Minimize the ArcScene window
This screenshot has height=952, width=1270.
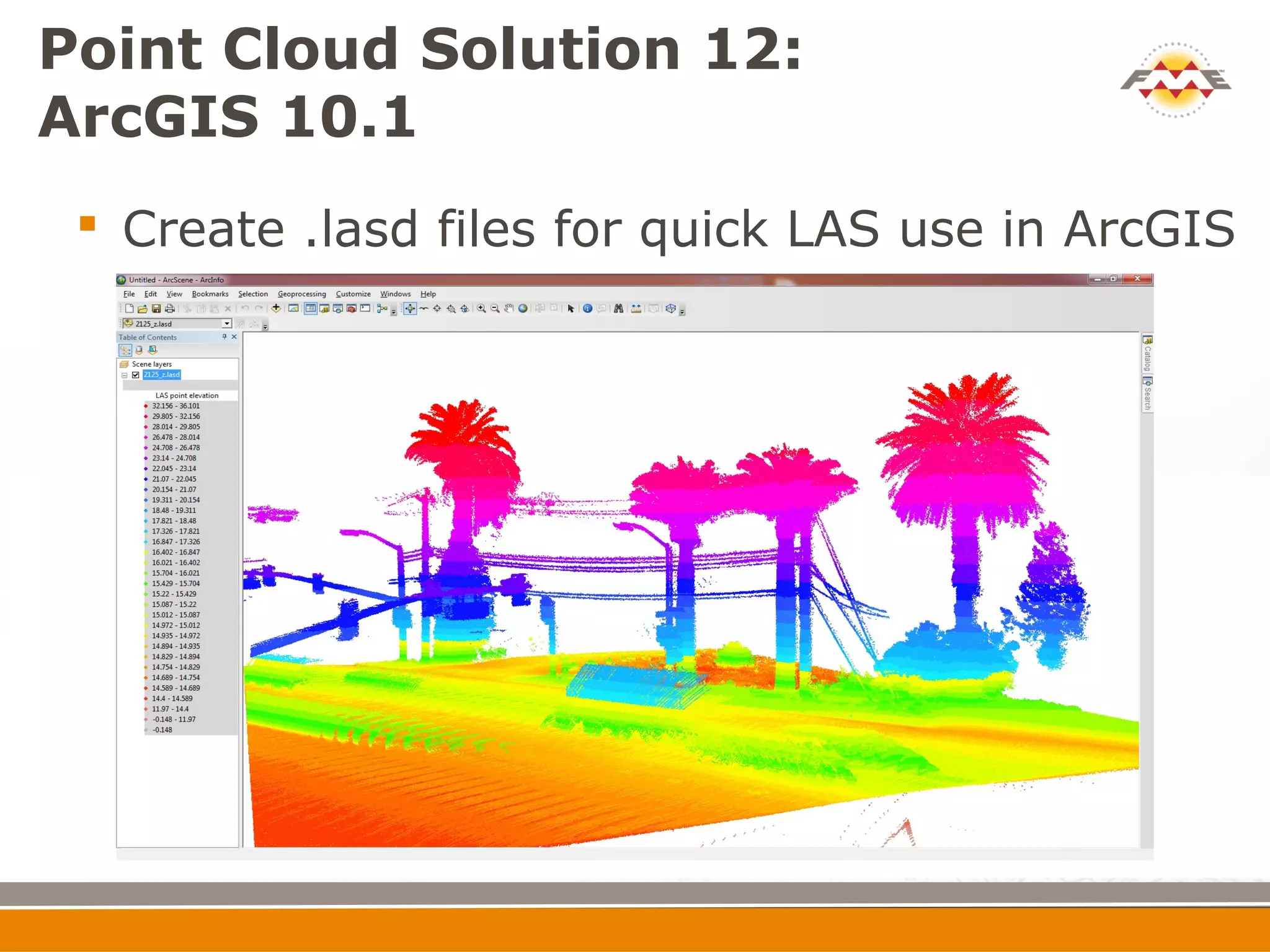click(1098, 279)
